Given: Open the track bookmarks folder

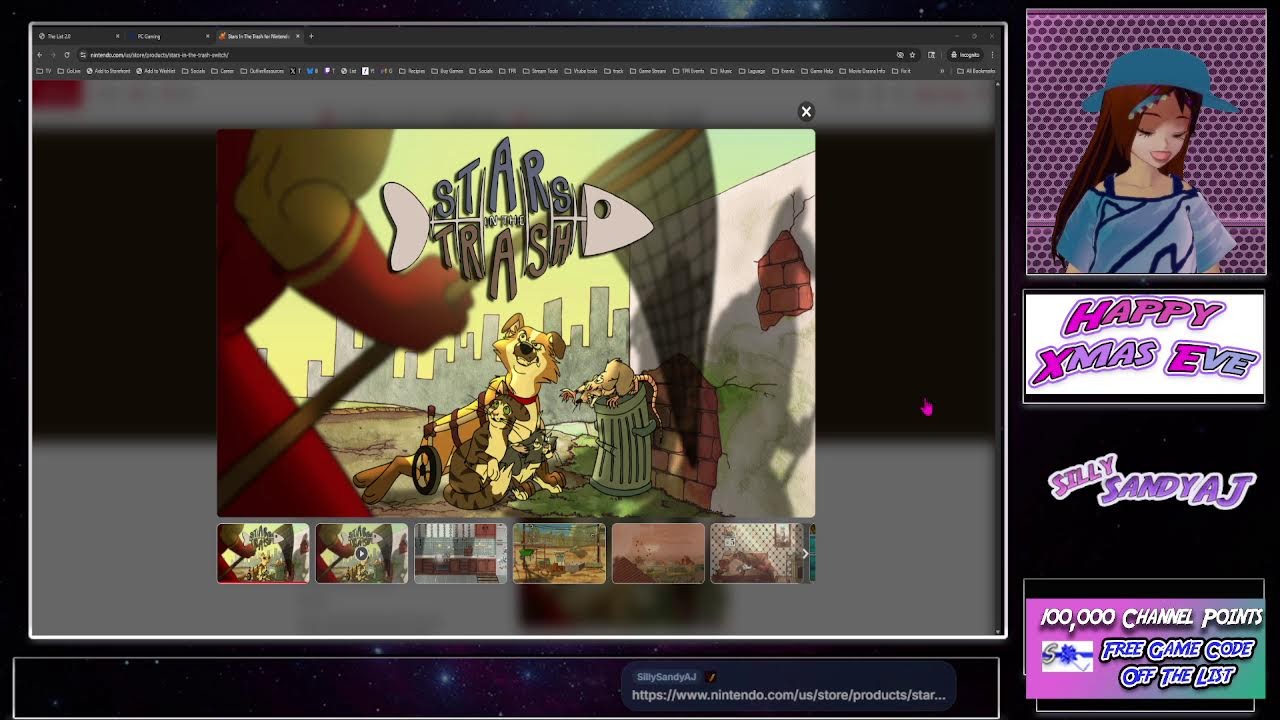Looking at the screenshot, I should click(614, 71).
